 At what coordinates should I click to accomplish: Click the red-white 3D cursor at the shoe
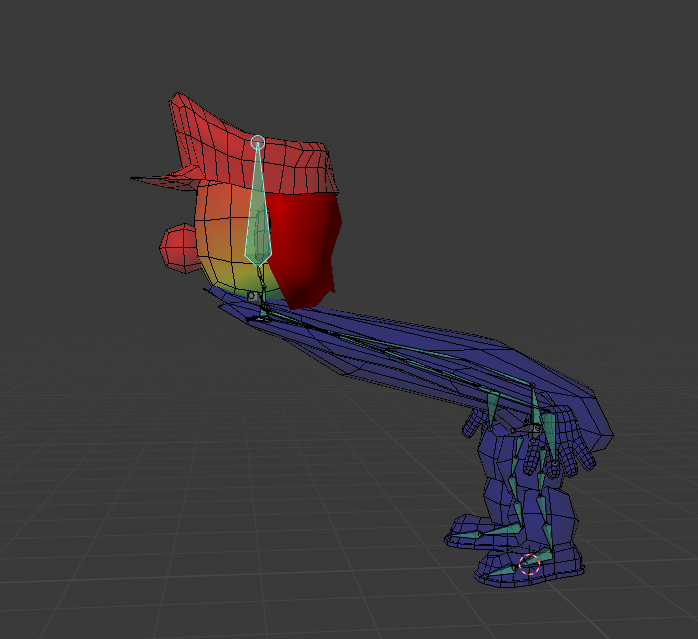point(530,564)
